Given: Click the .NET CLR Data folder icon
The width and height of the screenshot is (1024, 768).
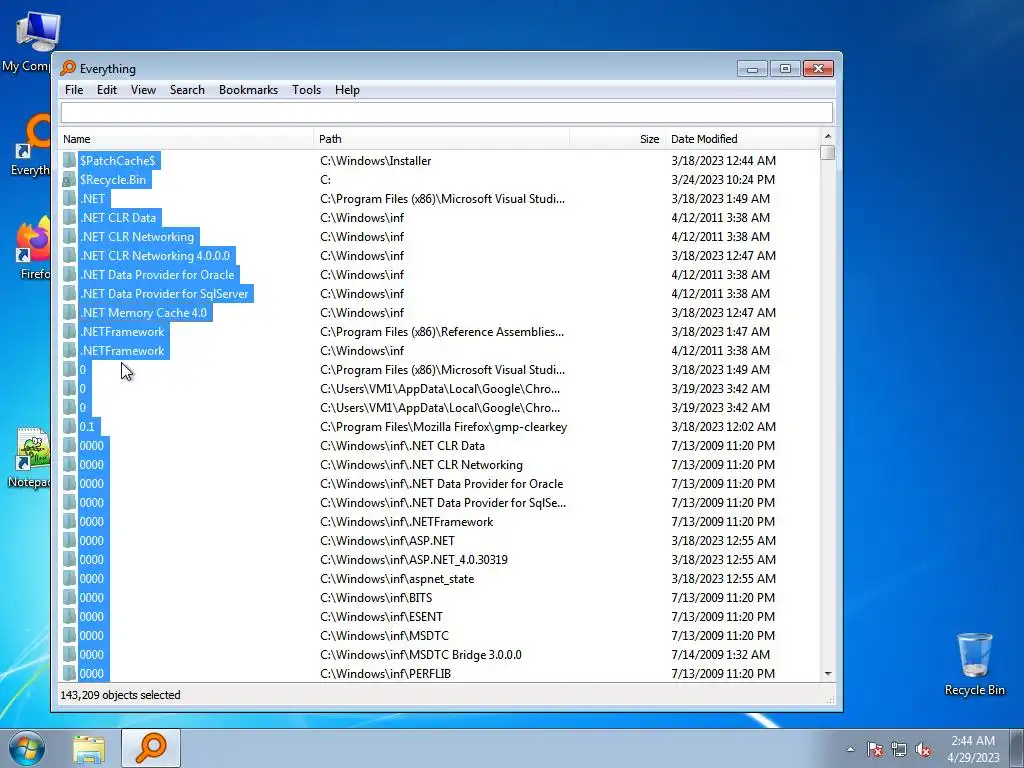Looking at the screenshot, I should [x=69, y=217].
